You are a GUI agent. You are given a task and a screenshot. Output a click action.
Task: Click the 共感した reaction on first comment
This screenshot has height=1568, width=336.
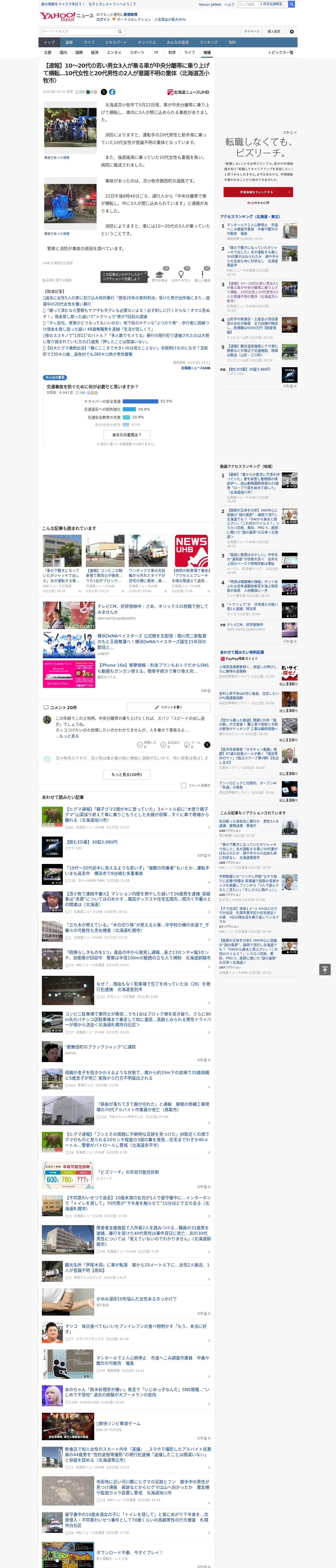pyautogui.click(x=147, y=745)
